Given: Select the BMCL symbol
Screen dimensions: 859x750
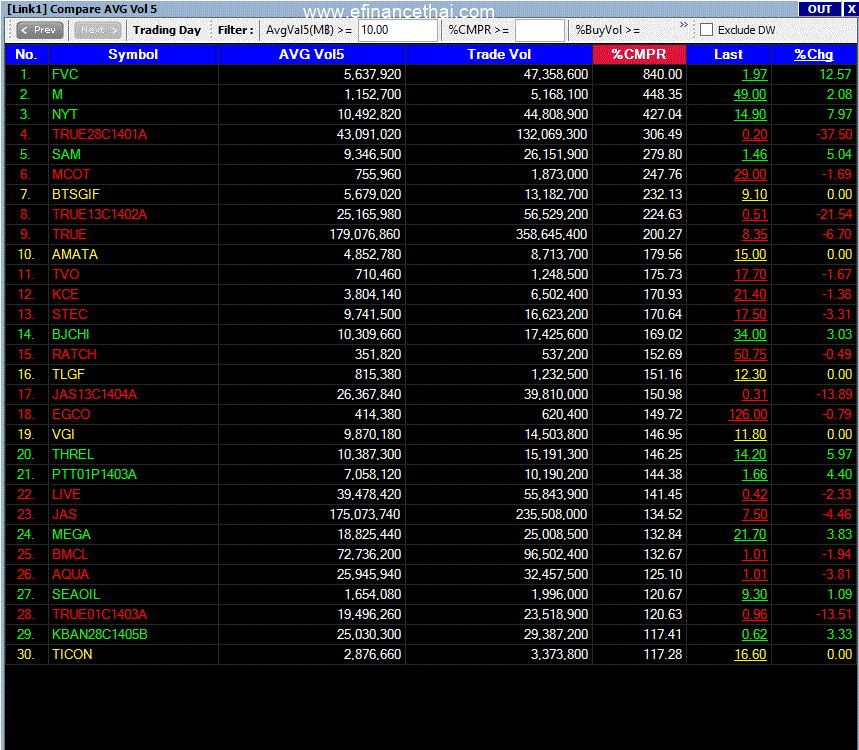Looking at the screenshot, I should (x=70, y=554).
